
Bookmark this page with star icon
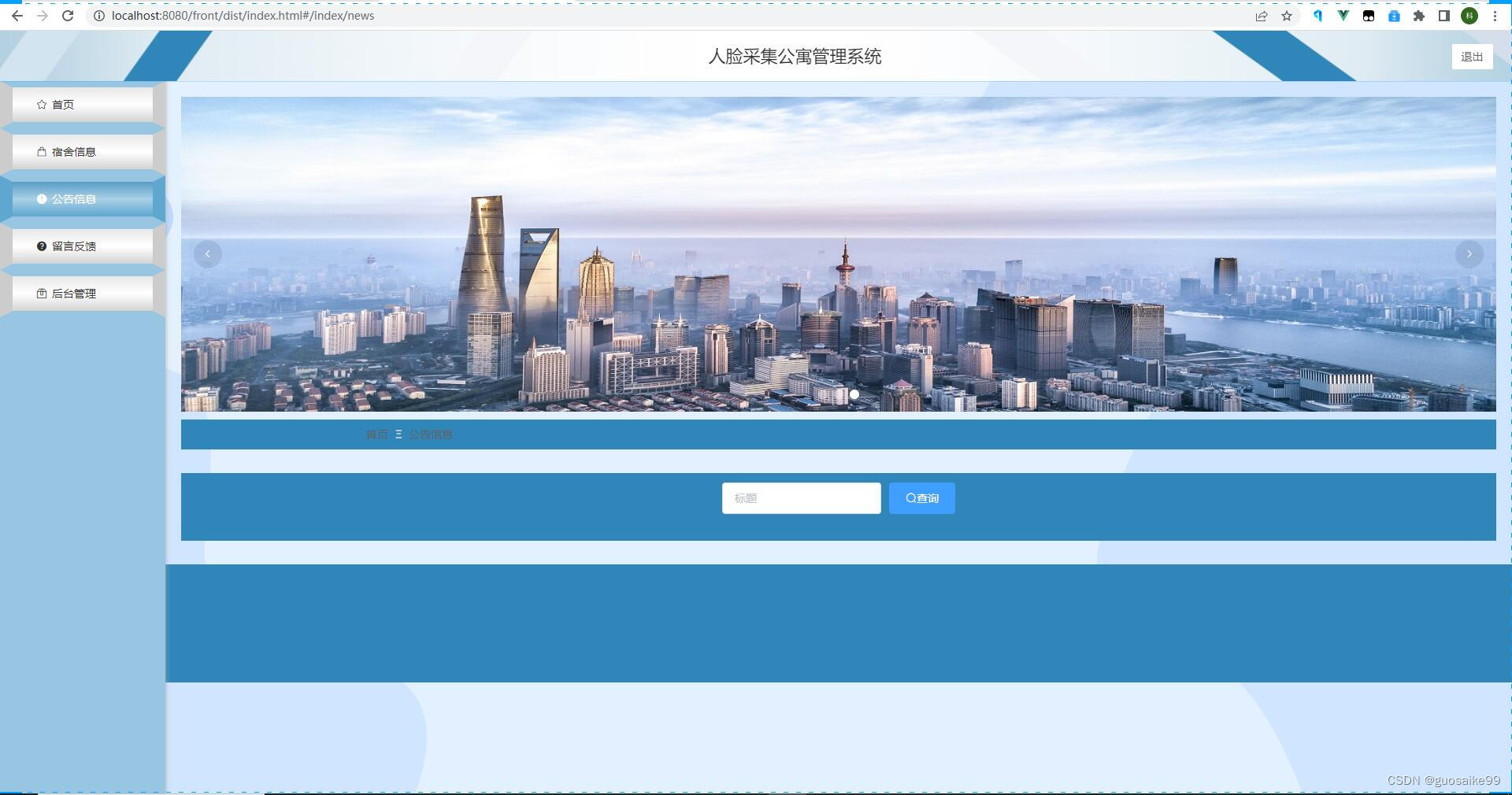(x=1287, y=16)
